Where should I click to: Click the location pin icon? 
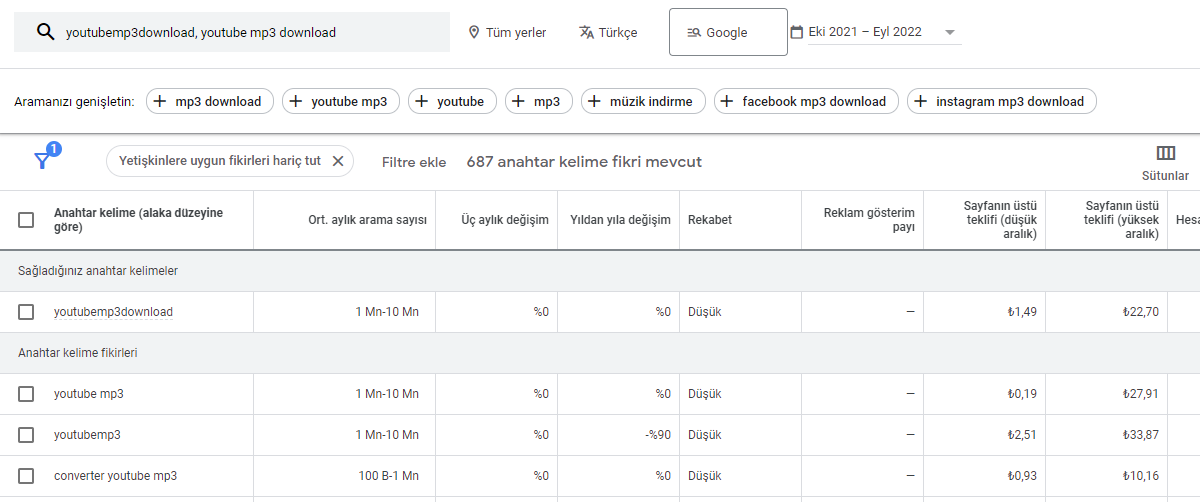click(474, 32)
